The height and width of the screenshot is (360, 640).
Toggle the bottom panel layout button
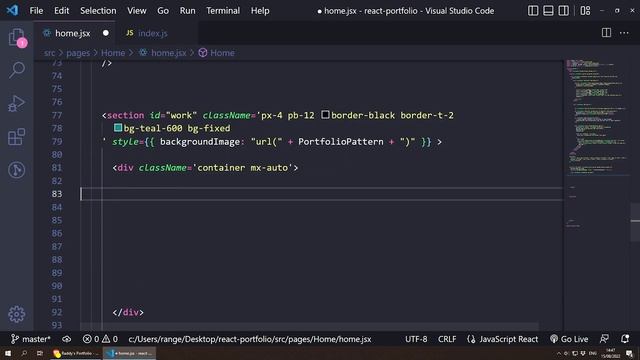pos(548,11)
